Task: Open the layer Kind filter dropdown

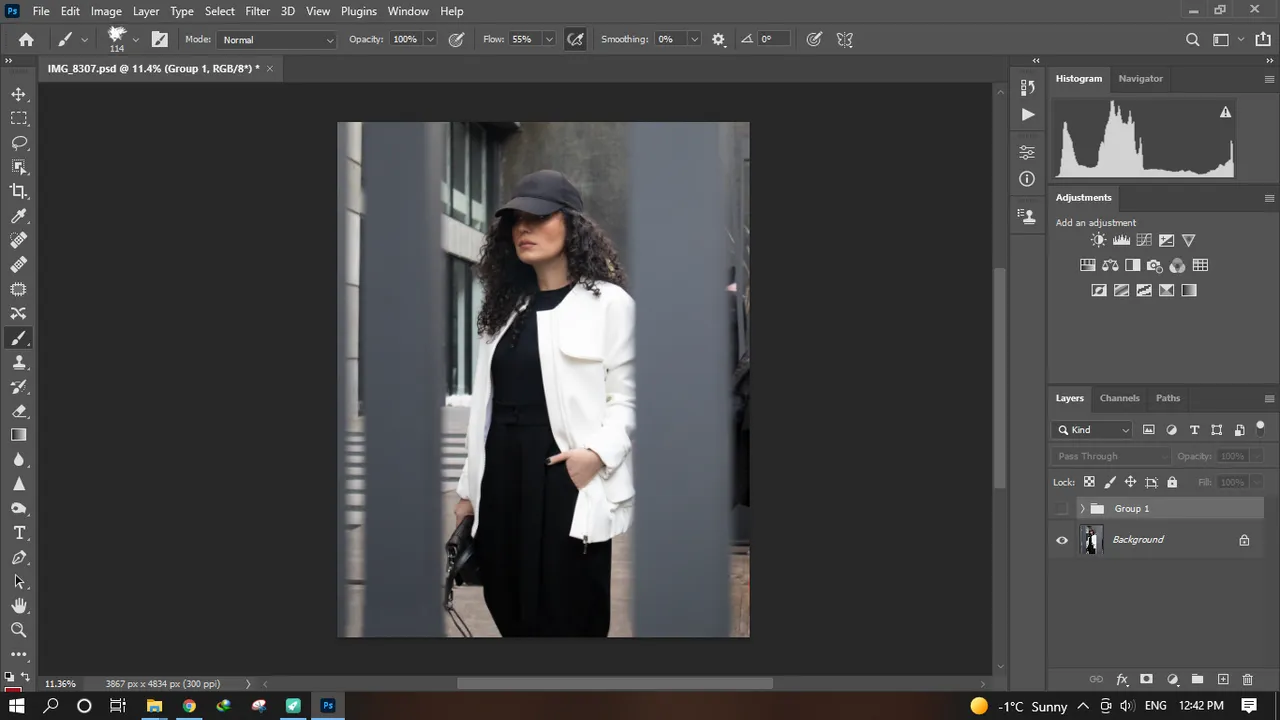Action: (x=1093, y=430)
